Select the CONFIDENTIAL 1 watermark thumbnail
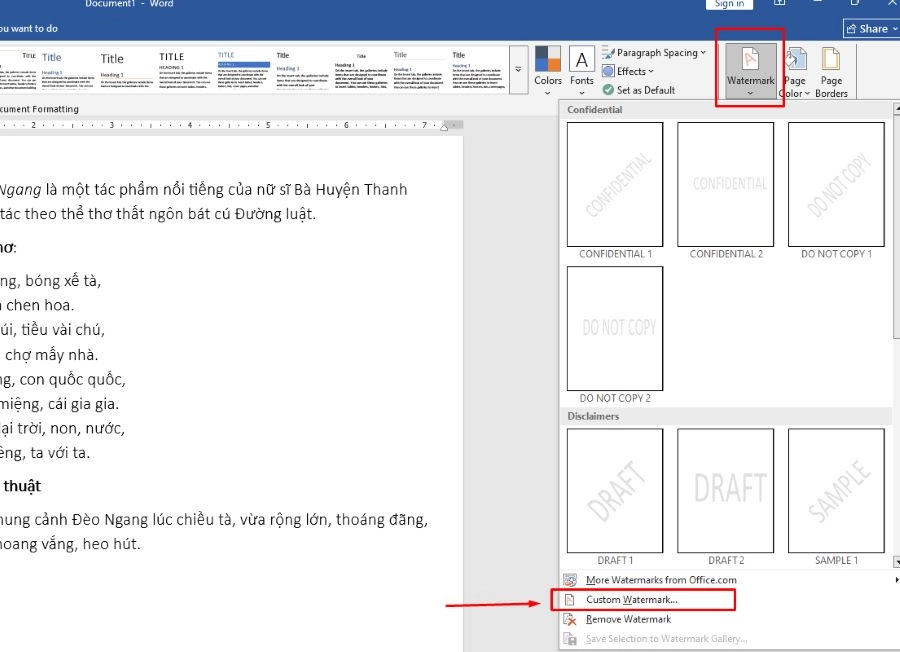Viewport: 900px width, 652px height. click(615, 185)
